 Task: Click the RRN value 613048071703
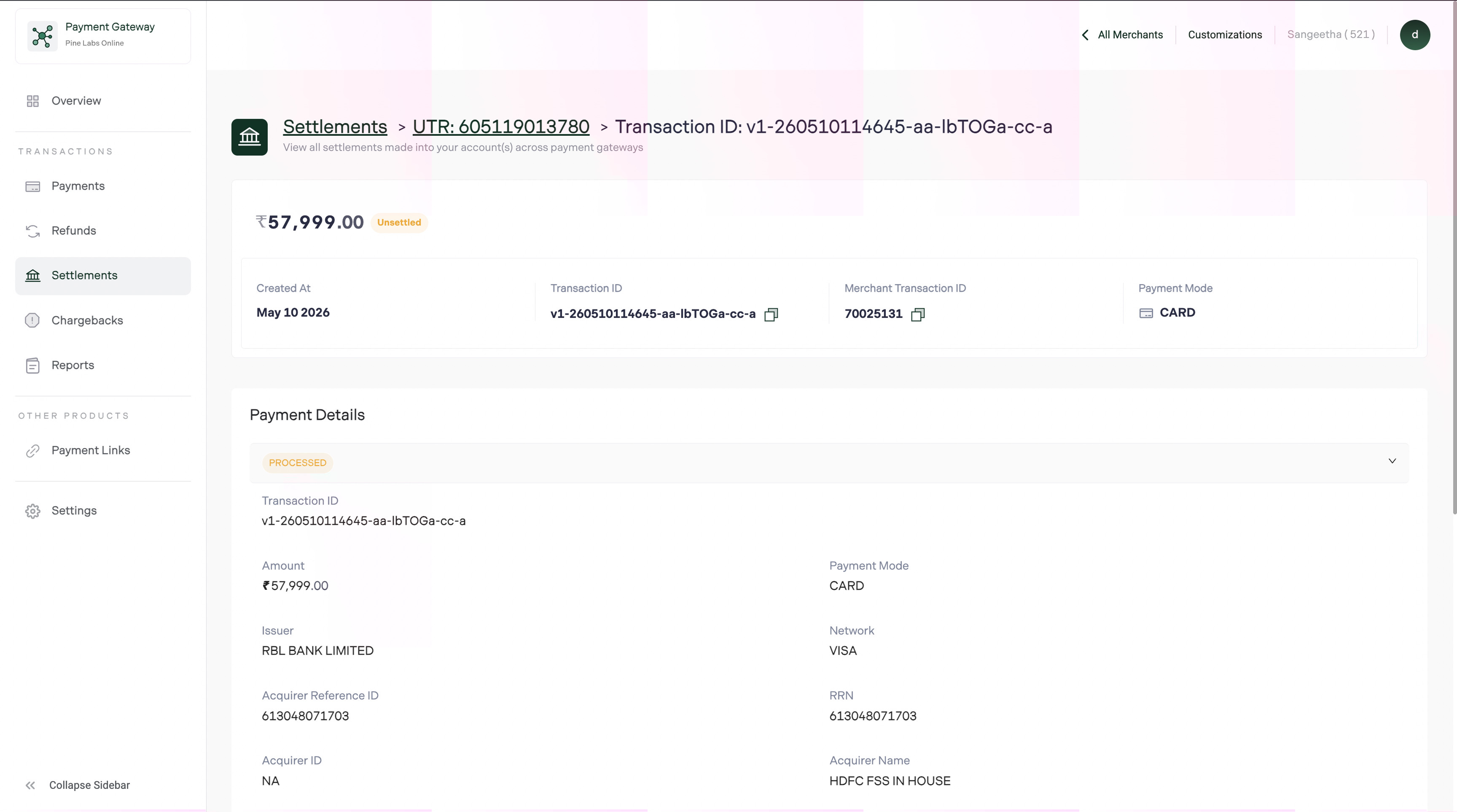pos(873,716)
